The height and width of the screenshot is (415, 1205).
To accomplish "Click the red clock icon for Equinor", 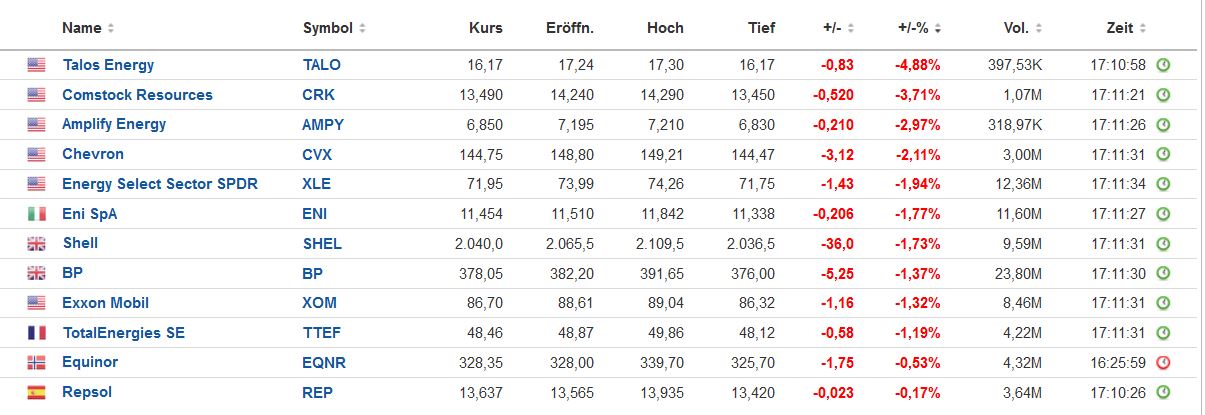I will click(x=1163, y=362).
